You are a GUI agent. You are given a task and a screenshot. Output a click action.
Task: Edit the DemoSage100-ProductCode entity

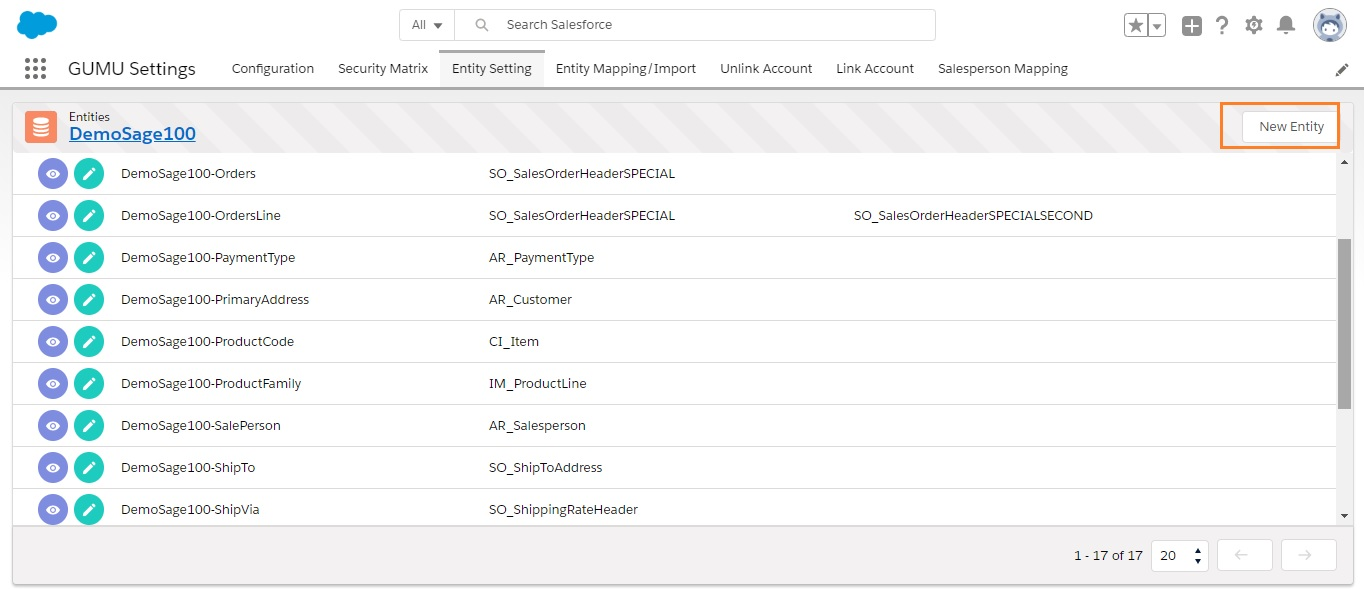click(89, 342)
